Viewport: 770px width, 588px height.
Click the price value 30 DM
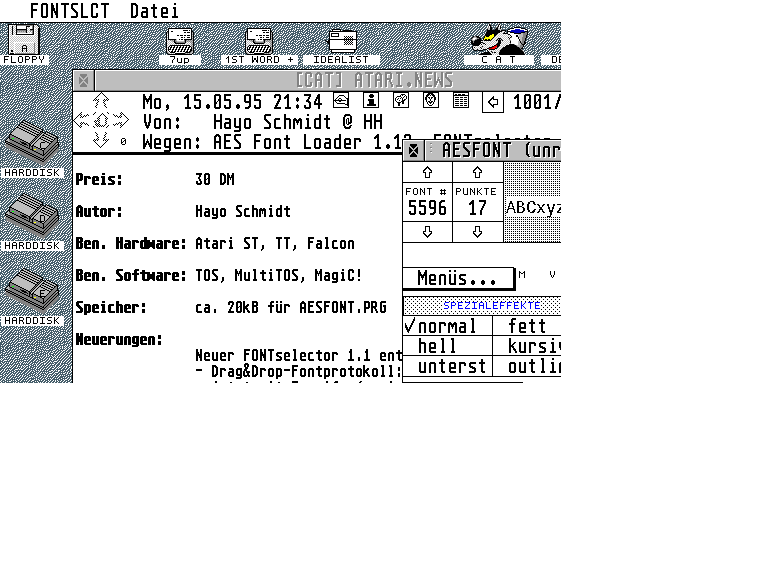pos(215,179)
